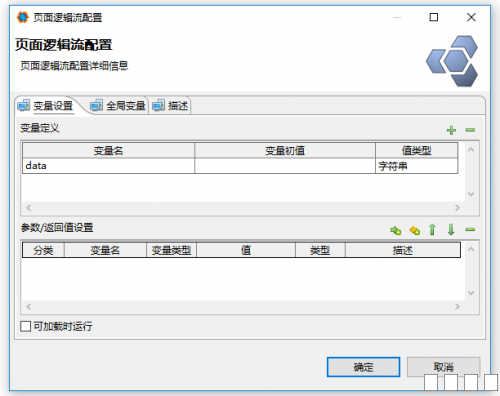Delete parameter using minus icon in 参数/返回值设置
Image resolution: width=500 pixels, height=396 pixels.
click(x=470, y=230)
